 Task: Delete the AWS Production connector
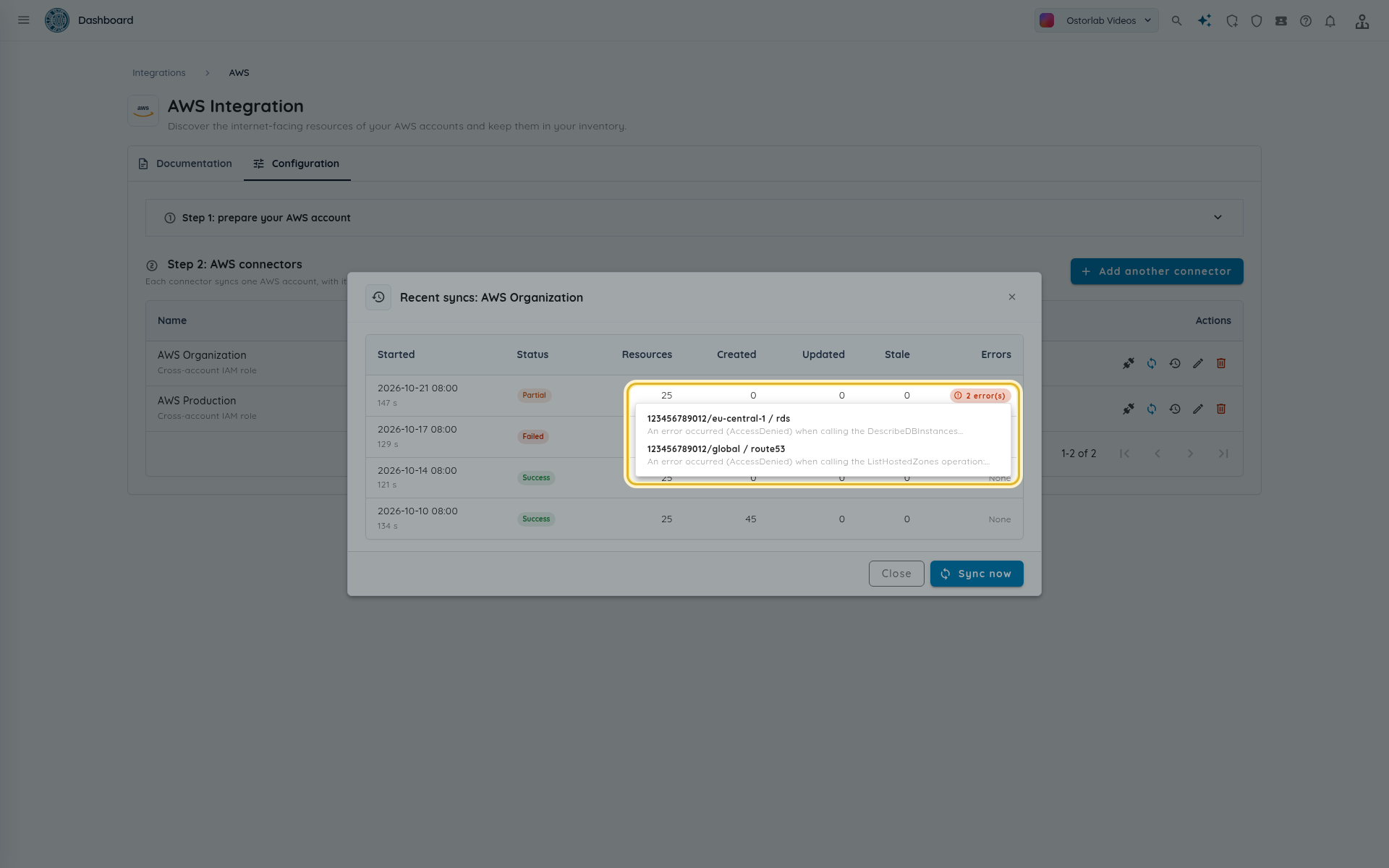[x=1221, y=409]
